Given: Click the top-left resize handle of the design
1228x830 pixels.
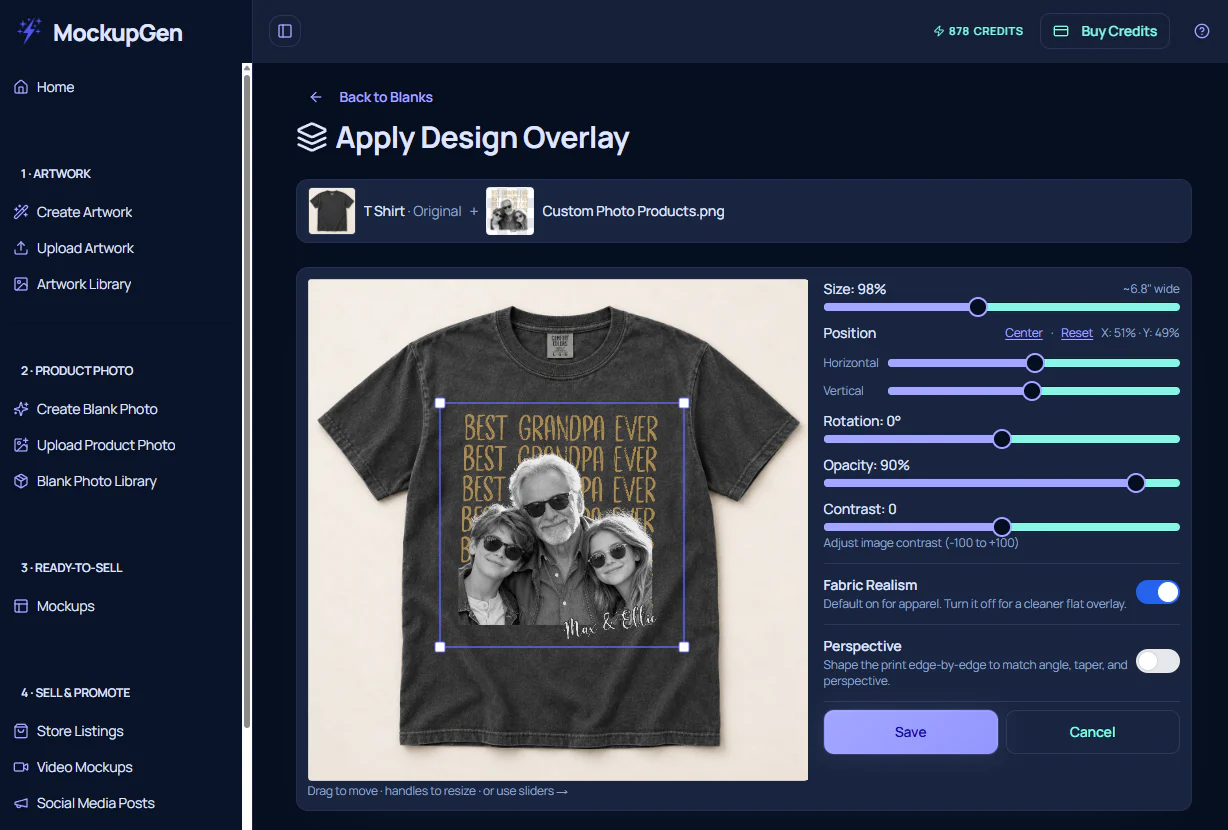Looking at the screenshot, I should (440, 403).
